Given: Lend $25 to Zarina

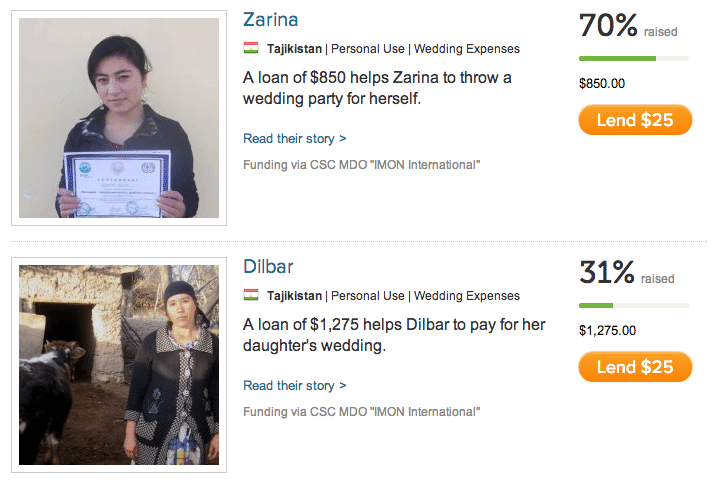Looking at the screenshot, I should [x=635, y=120].
